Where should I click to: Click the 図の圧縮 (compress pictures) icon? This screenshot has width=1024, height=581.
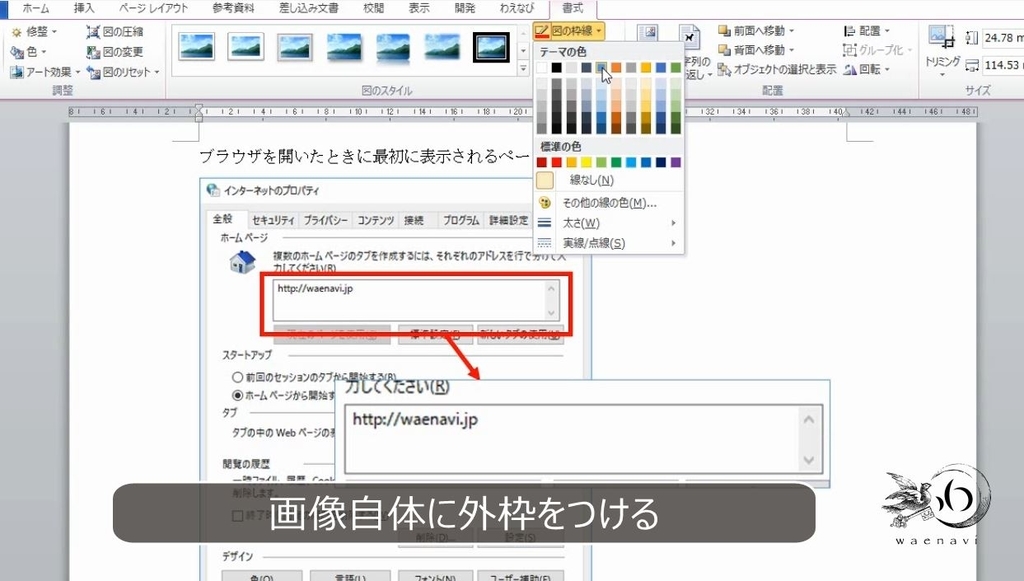(93, 31)
